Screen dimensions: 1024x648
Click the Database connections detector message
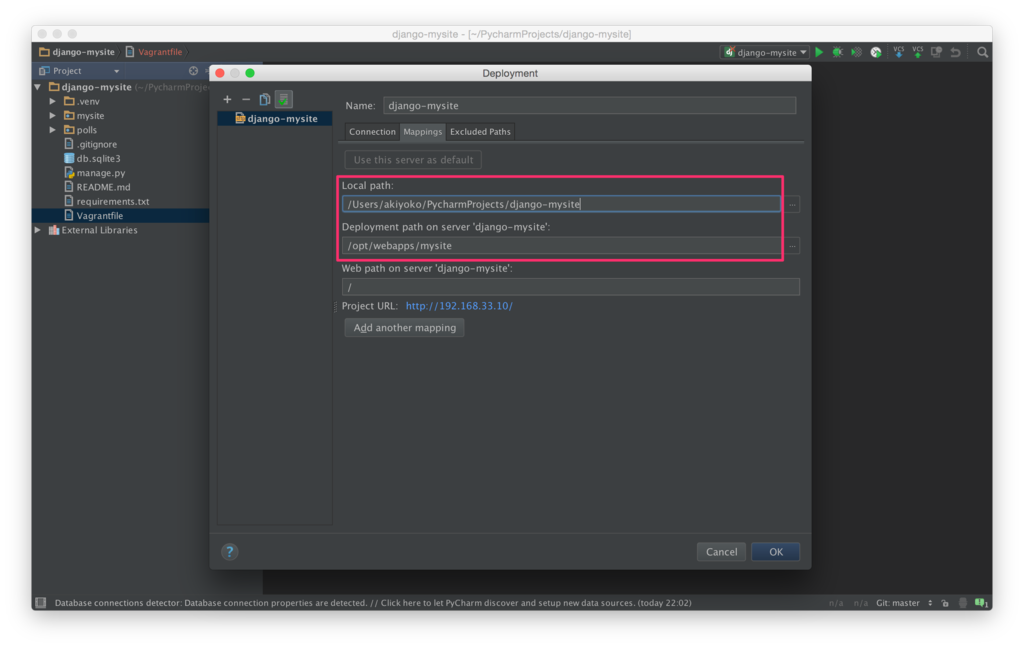(373, 603)
